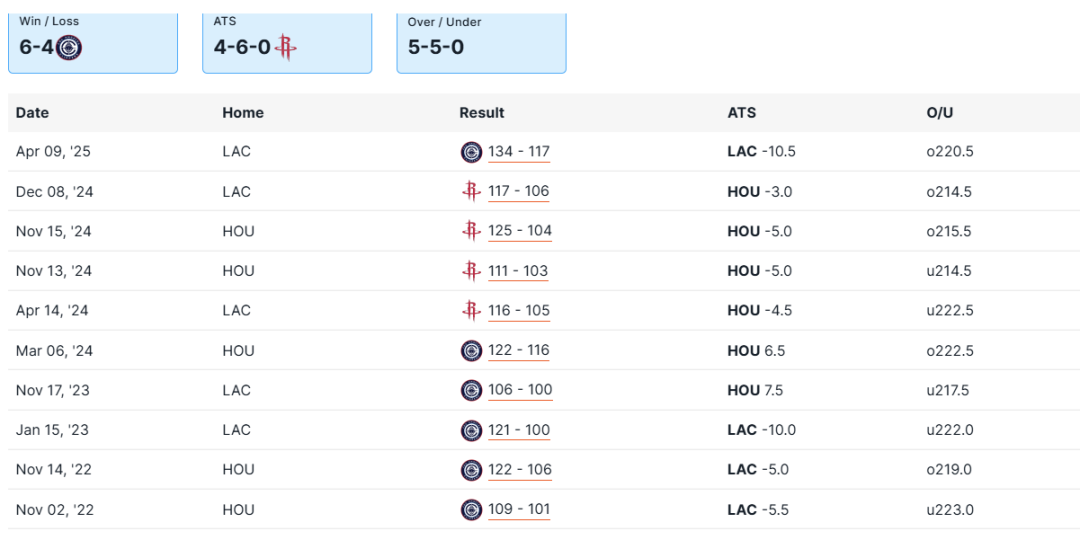Click Rockets logo beside 125 - 104 result
Image resolution: width=1080 pixels, height=540 pixels.
click(471, 231)
